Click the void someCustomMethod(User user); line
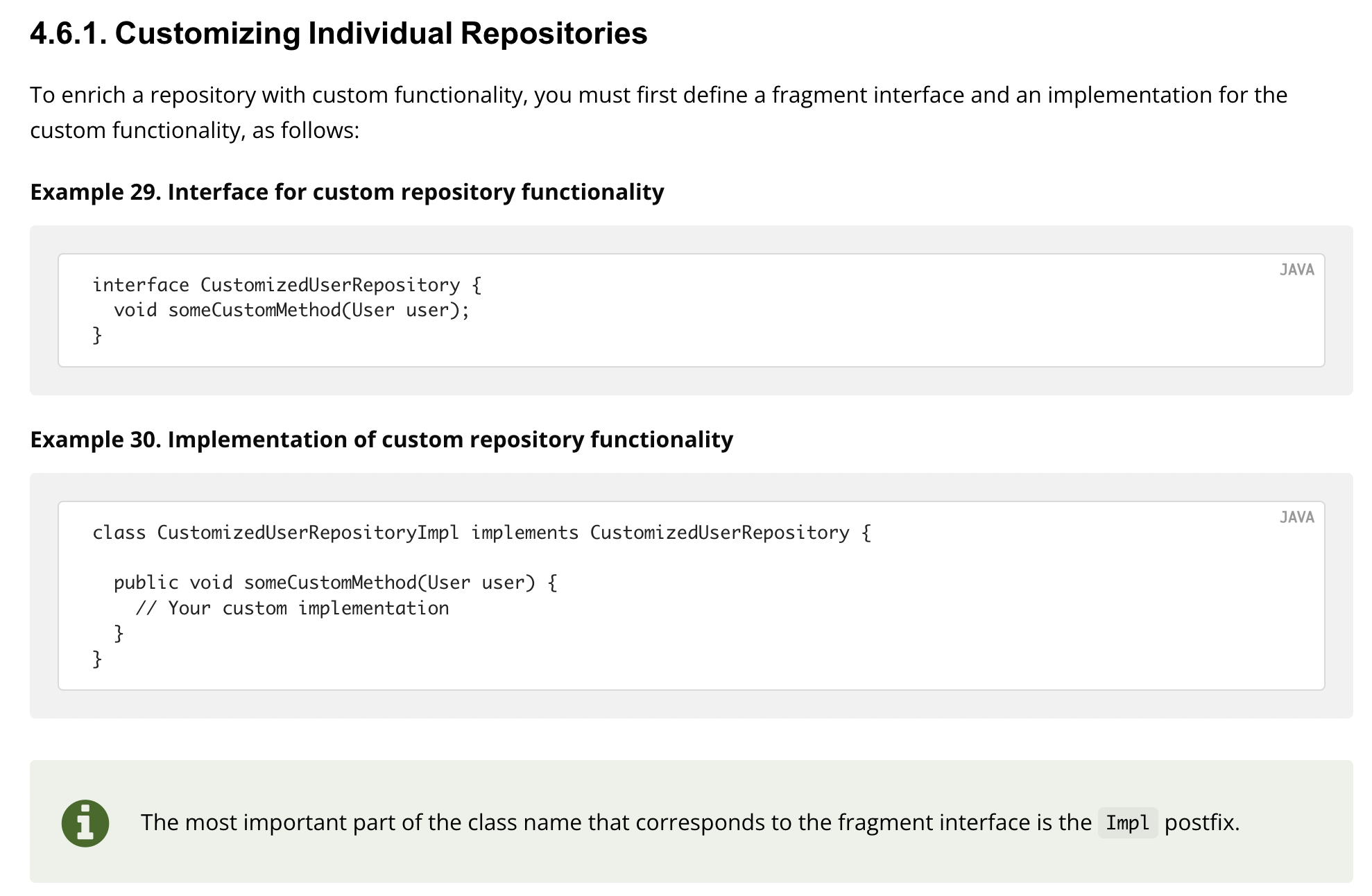 click(291, 310)
